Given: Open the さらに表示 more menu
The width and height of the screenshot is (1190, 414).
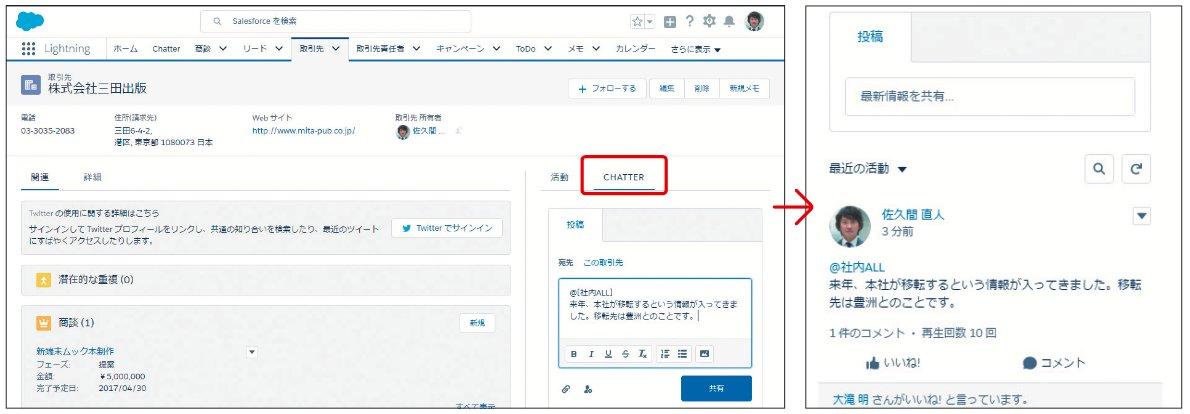Looking at the screenshot, I should [696, 49].
